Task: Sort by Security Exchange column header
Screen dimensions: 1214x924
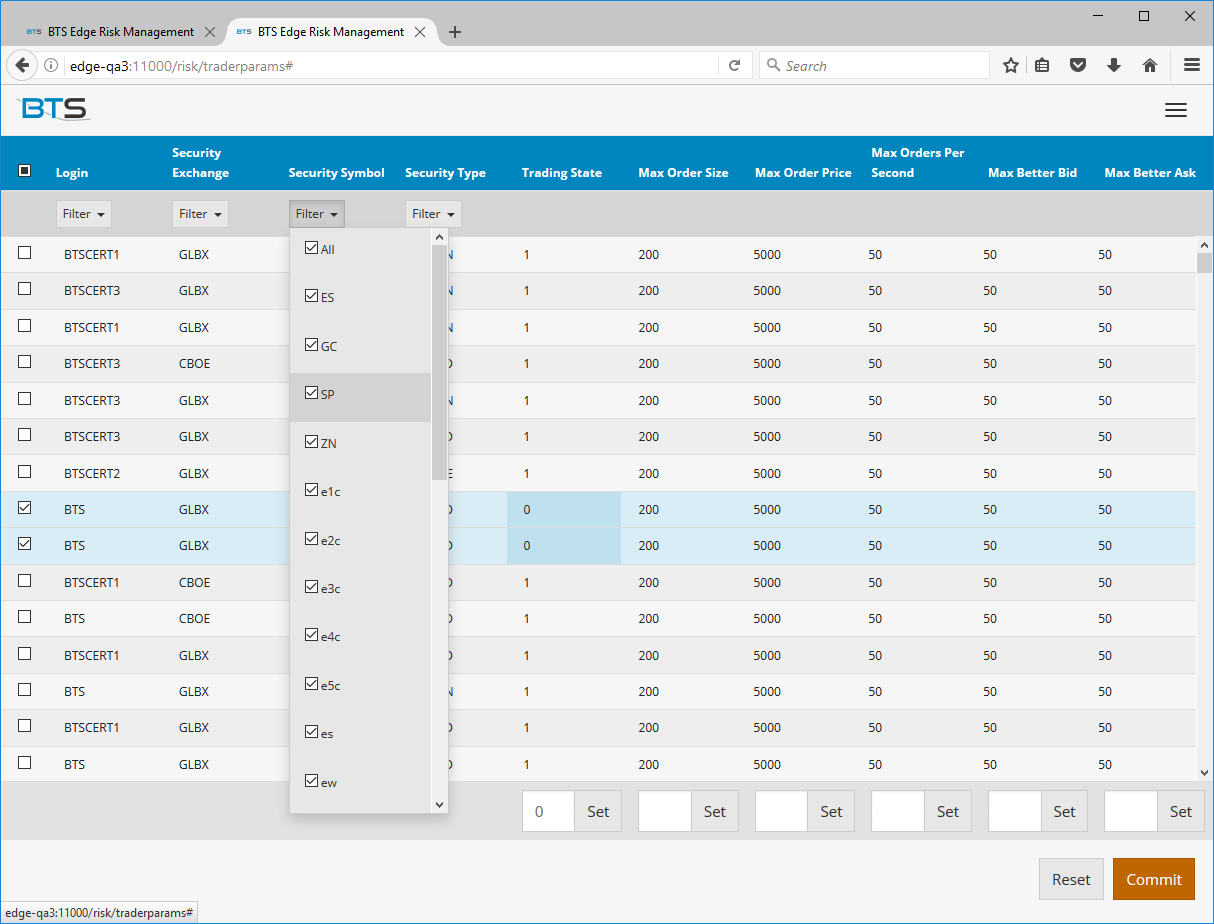Action: [200, 163]
